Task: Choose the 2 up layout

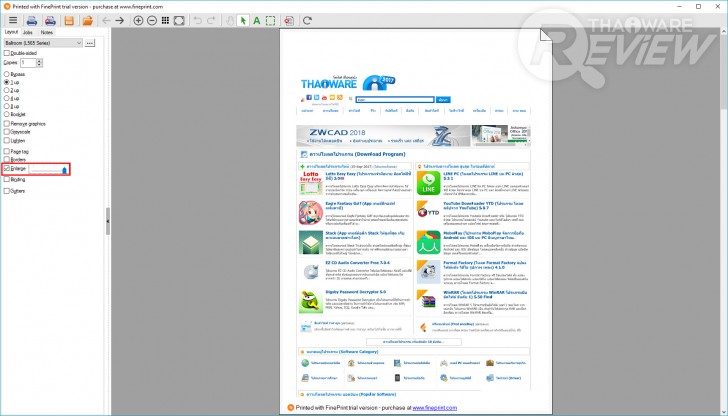Action: point(6,90)
